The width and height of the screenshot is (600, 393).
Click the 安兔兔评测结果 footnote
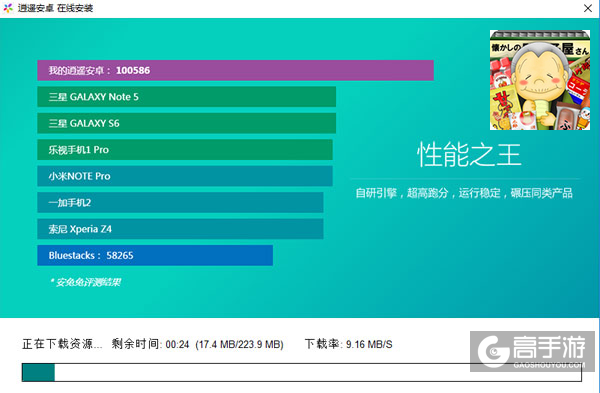[85, 282]
